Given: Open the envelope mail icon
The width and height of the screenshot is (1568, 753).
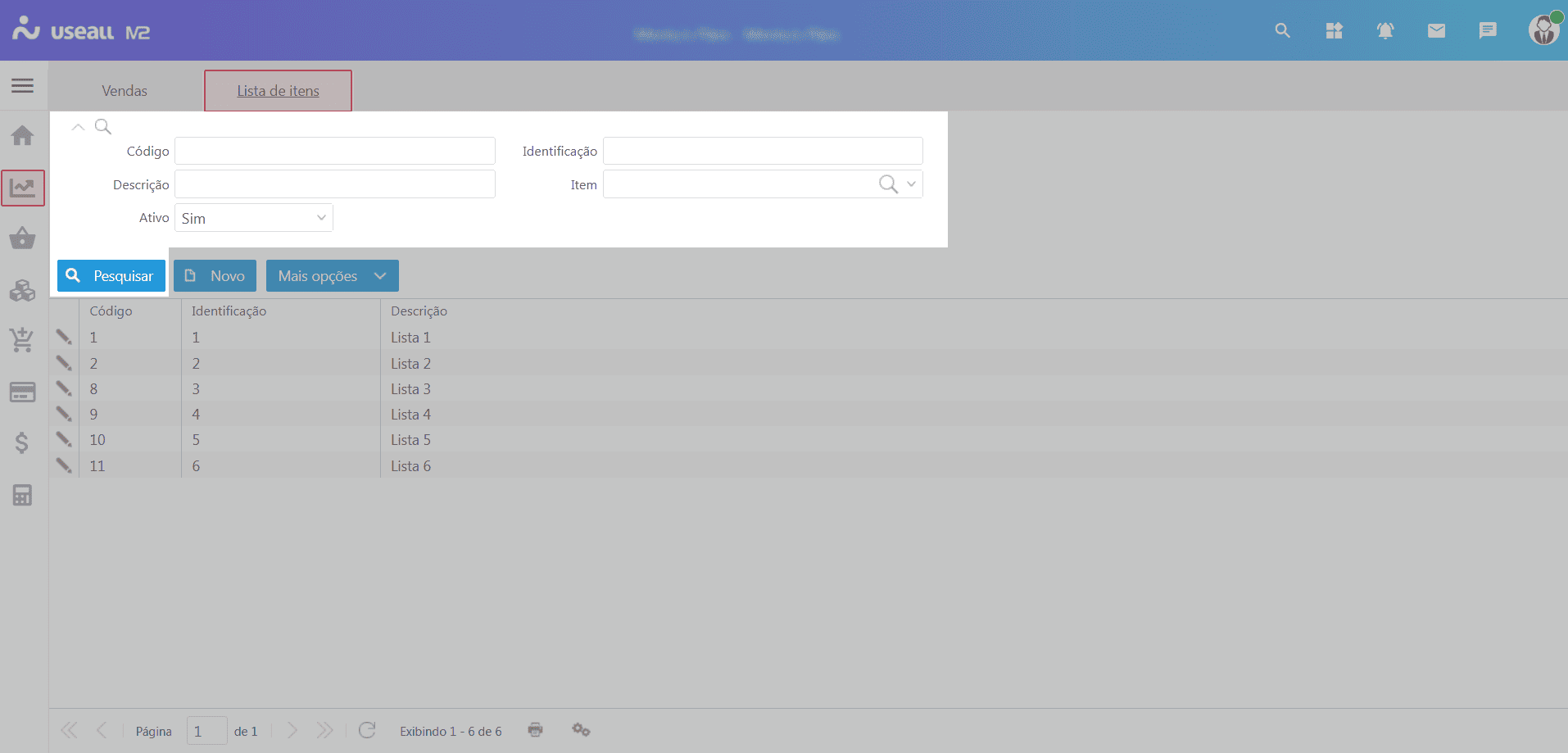Looking at the screenshot, I should 1436,31.
